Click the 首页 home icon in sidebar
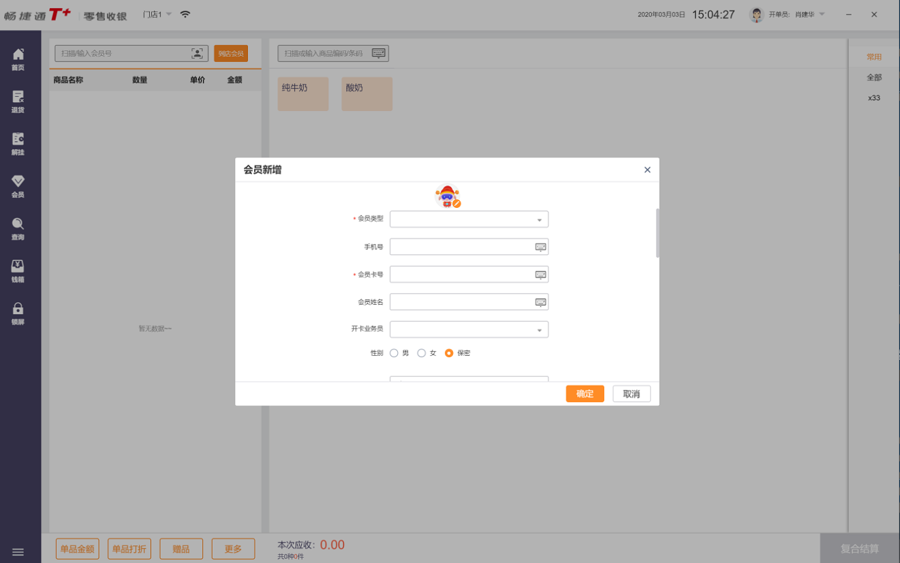The image size is (900, 563). tap(18, 58)
